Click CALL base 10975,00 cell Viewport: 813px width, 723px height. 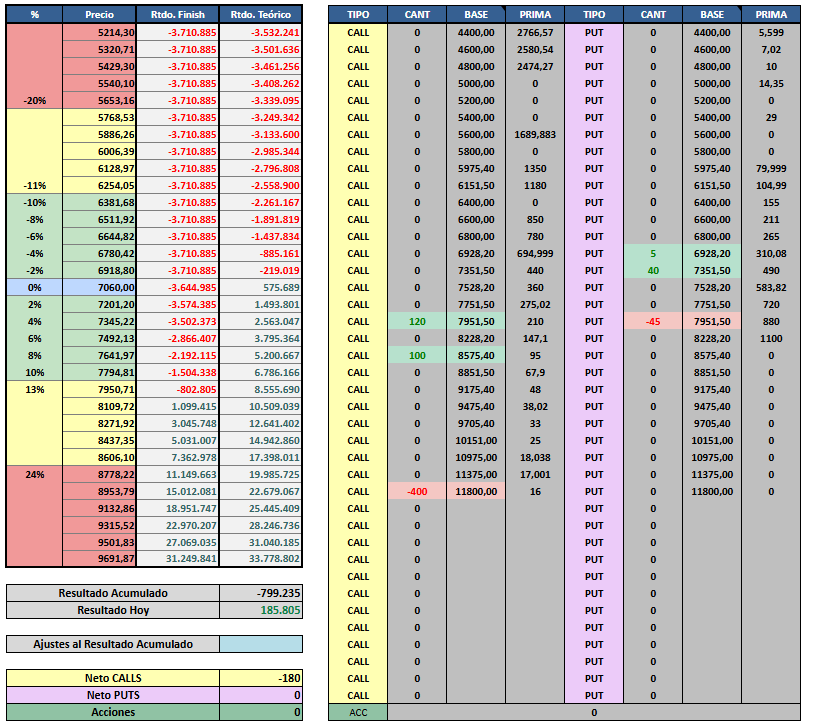click(x=476, y=457)
